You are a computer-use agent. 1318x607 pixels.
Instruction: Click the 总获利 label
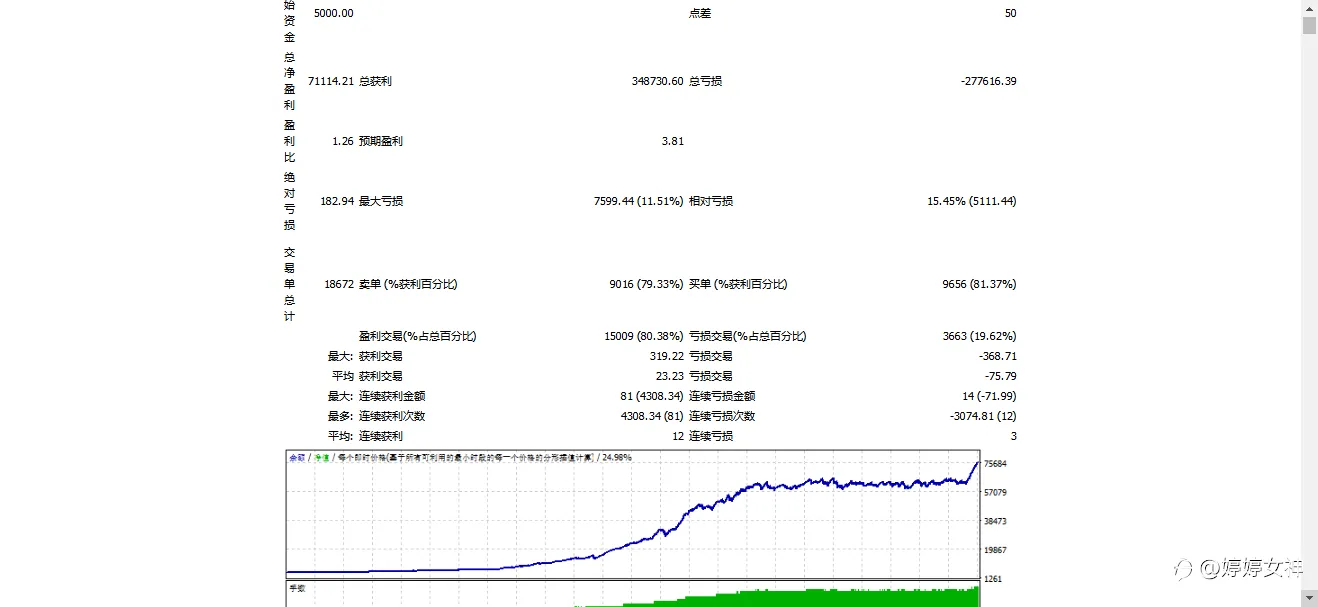(375, 81)
